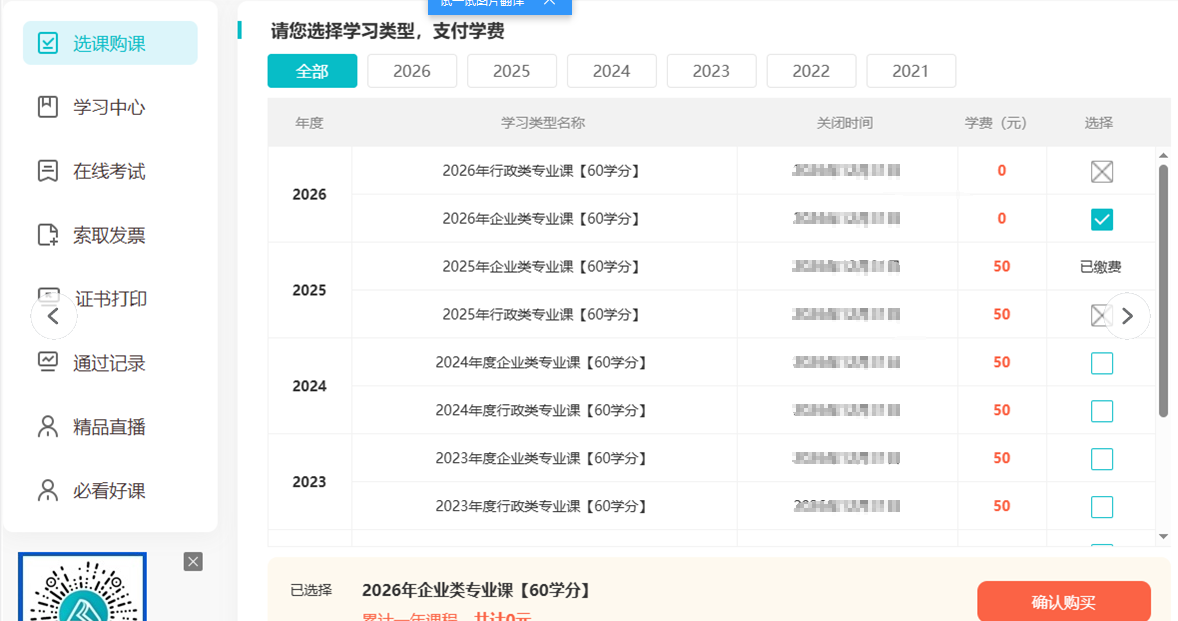Click the right carousel arrow

click(x=1127, y=316)
